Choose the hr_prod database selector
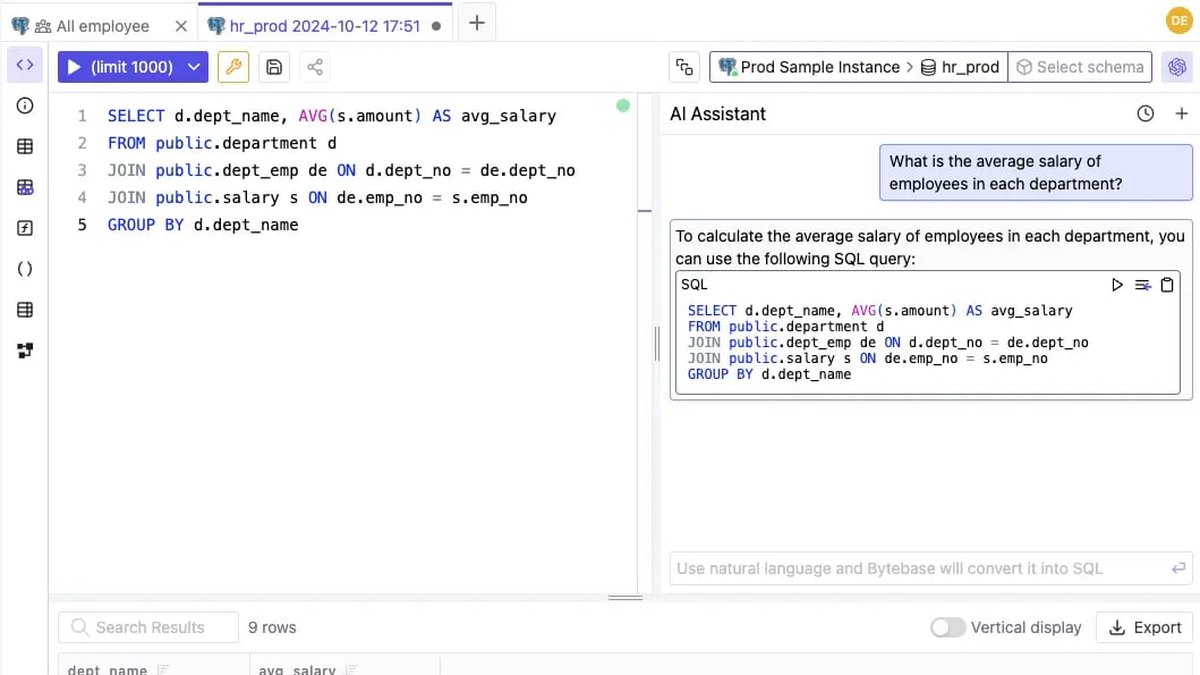This screenshot has height=675, width=1200. 960,67
